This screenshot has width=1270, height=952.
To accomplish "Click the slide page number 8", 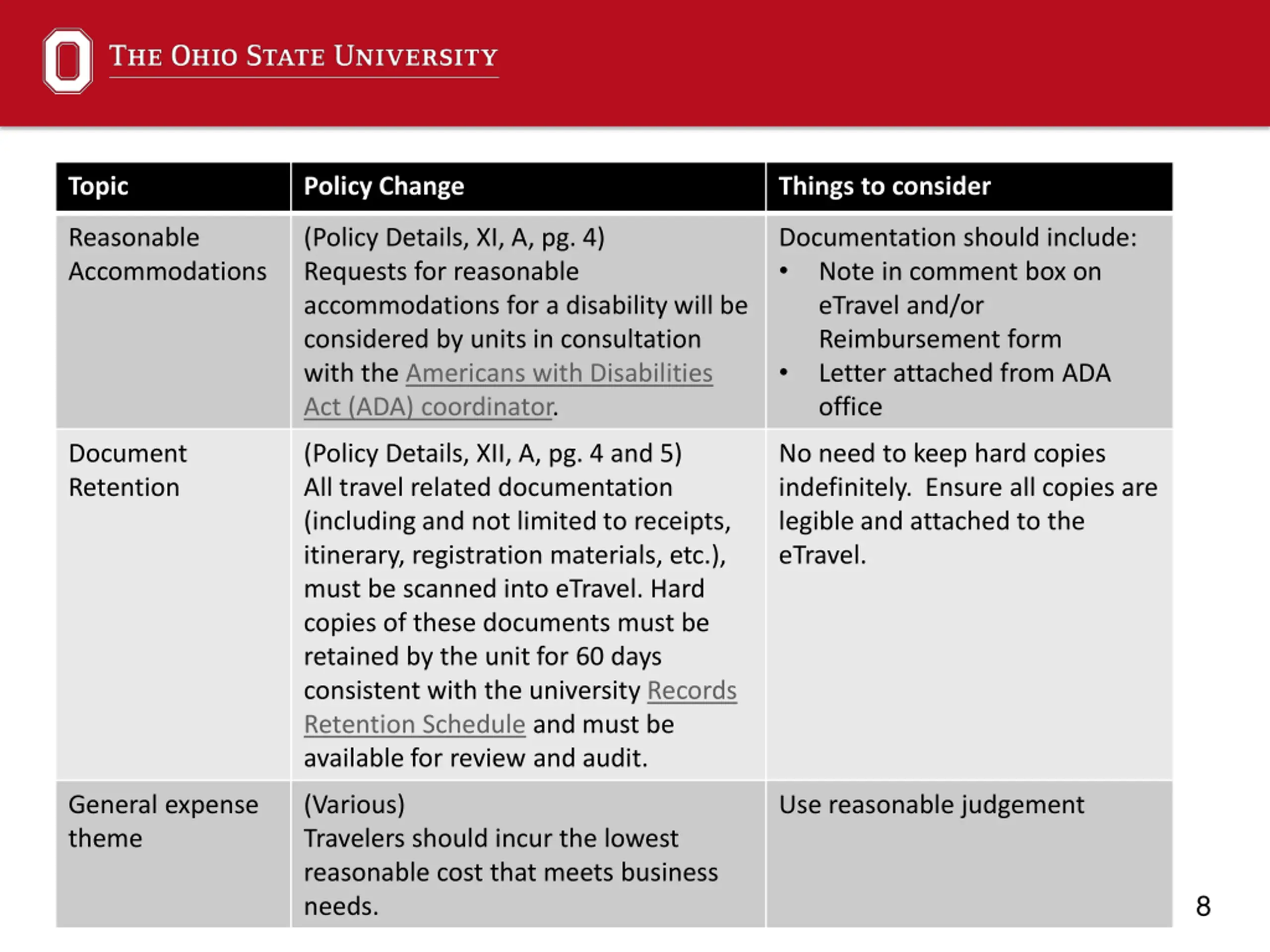I will point(1204,906).
